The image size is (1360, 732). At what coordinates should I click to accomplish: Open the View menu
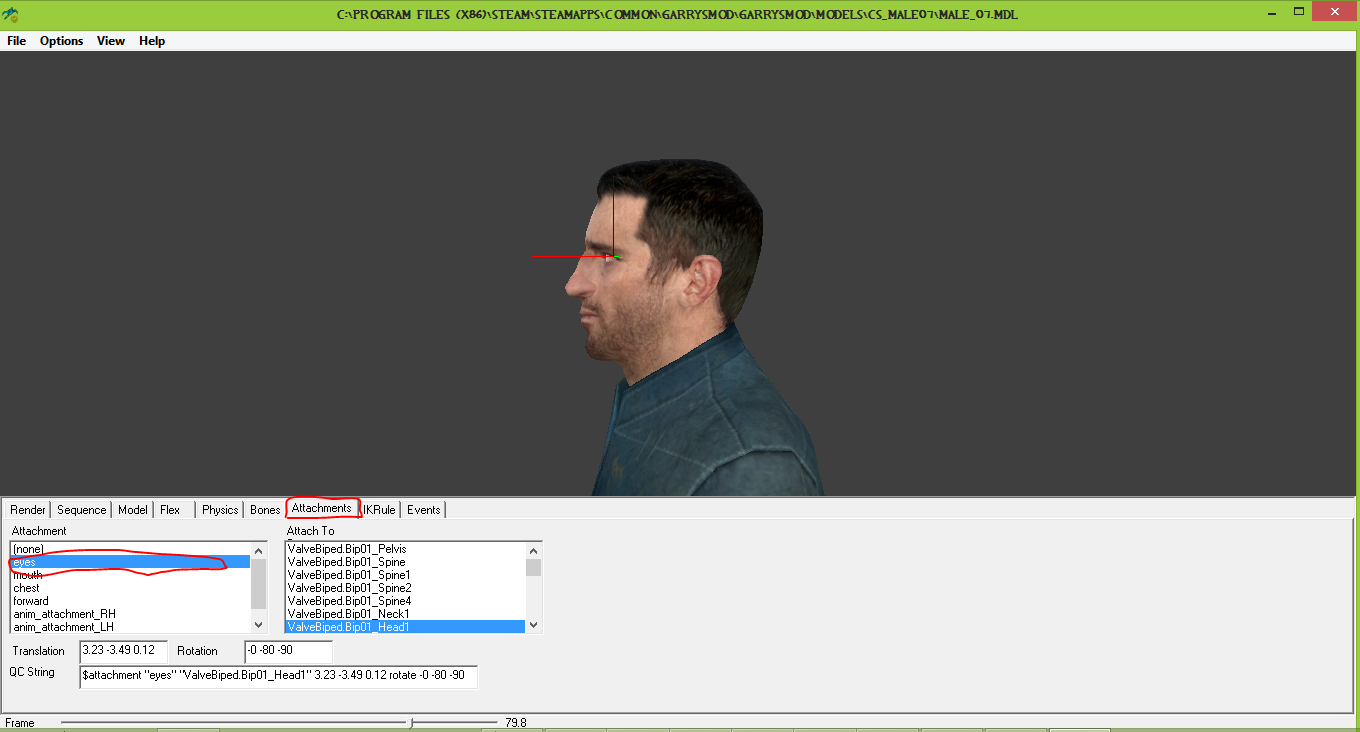pyautogui.click(x=111, y=41)
